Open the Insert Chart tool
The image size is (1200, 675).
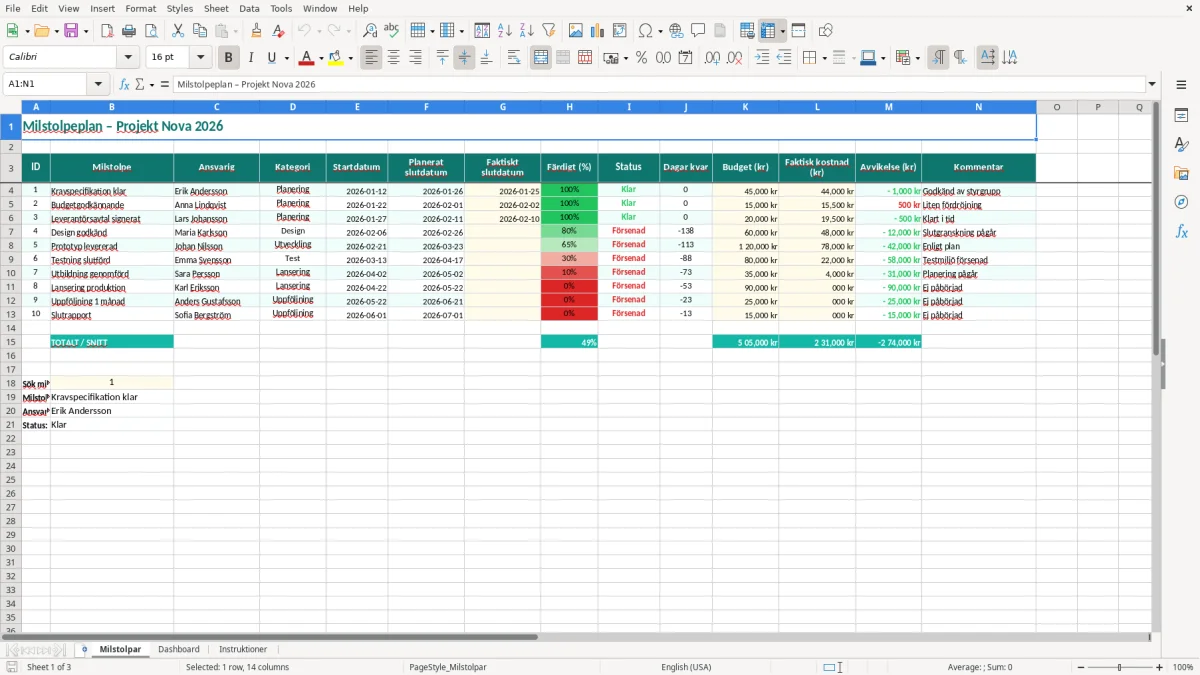598,31
